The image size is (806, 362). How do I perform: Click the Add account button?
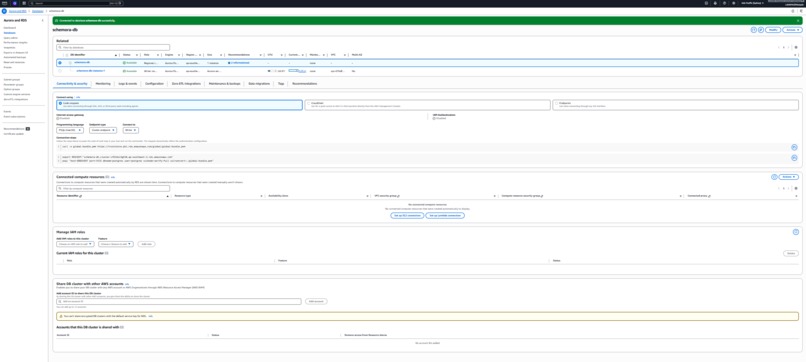point(316,301)
